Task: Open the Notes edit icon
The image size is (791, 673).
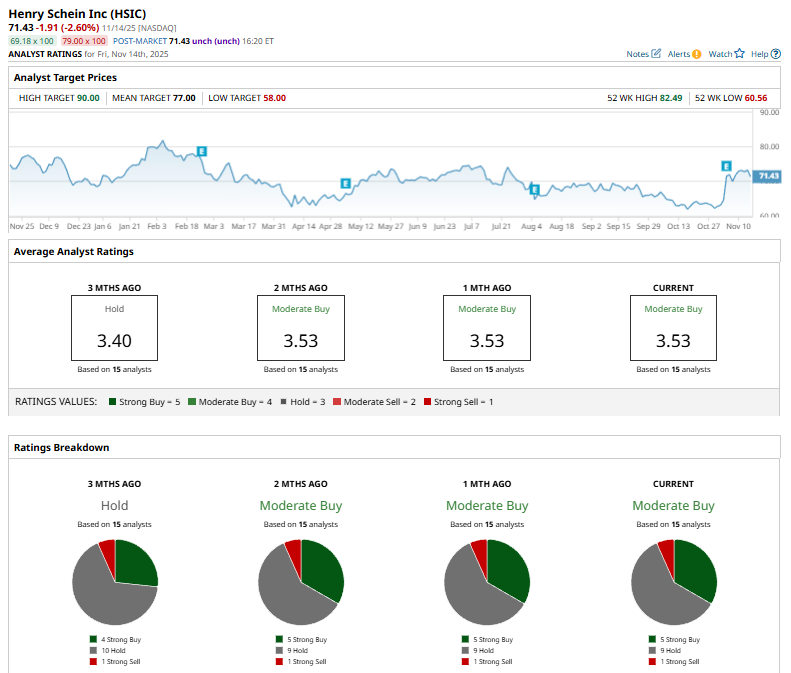Action: coord(656,54)
